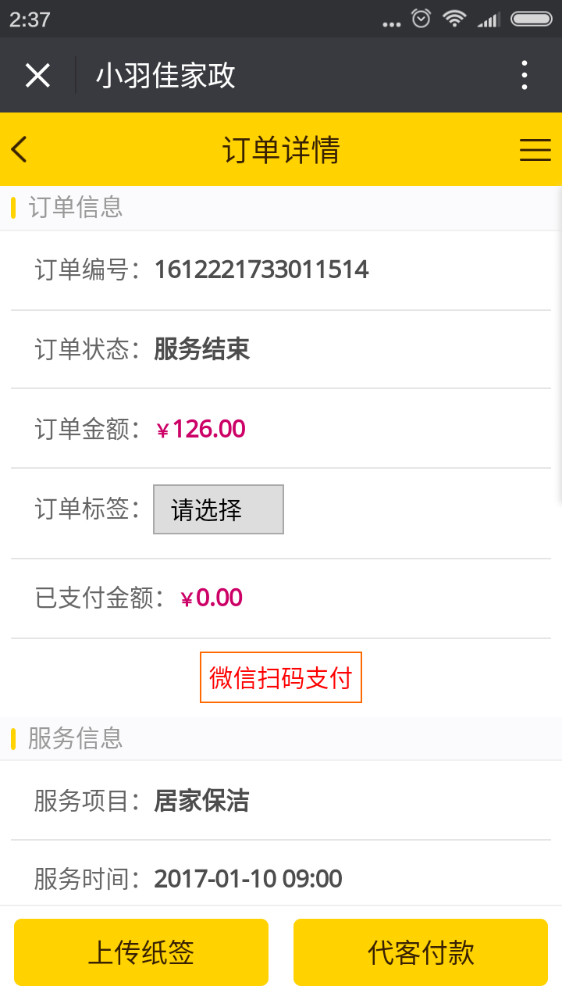Open the three-dot overflow menu
Viewport: 562px width, 1000px height.
pos(524,75)
